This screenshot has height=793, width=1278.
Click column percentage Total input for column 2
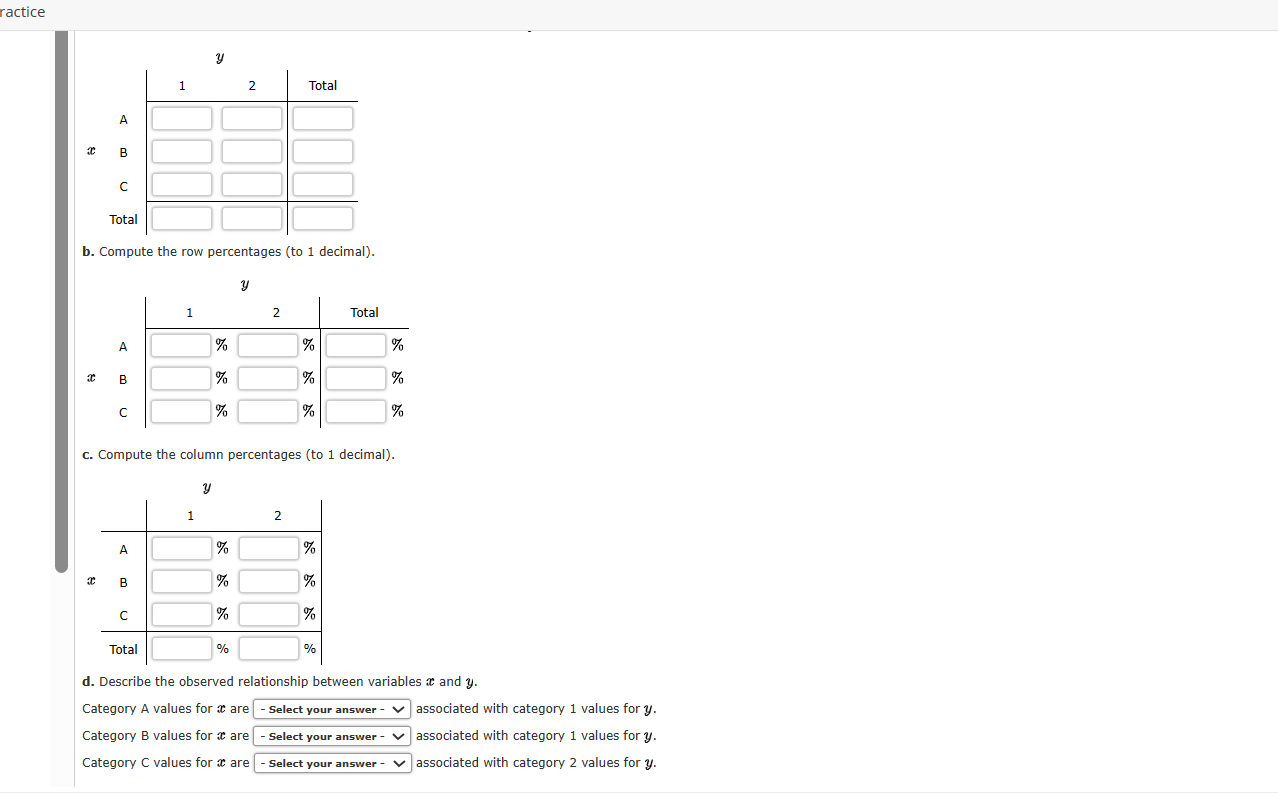coord(267,648)
